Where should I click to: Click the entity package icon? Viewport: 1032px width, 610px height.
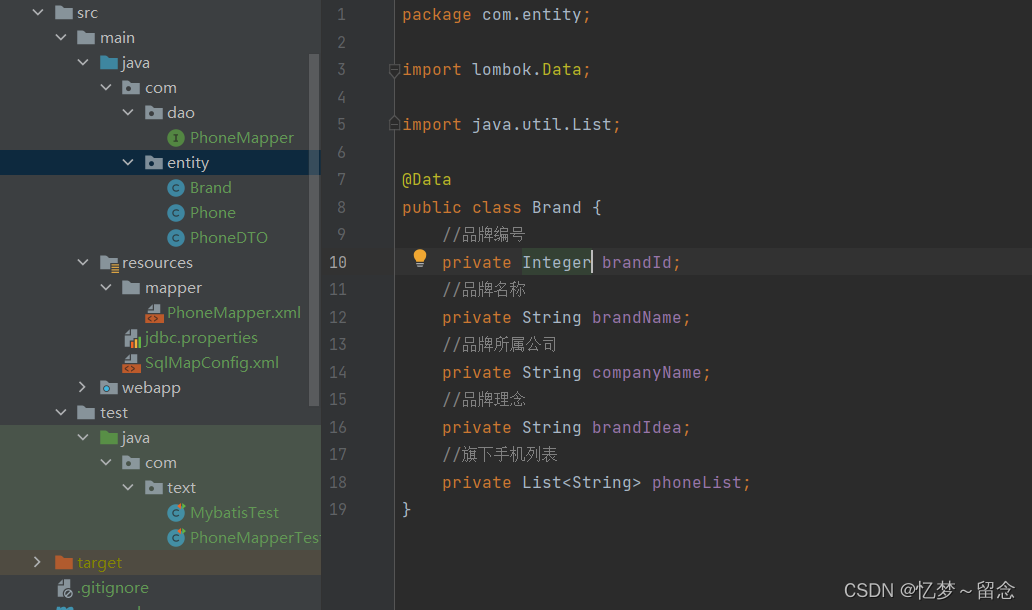click(x=153, y=163)
